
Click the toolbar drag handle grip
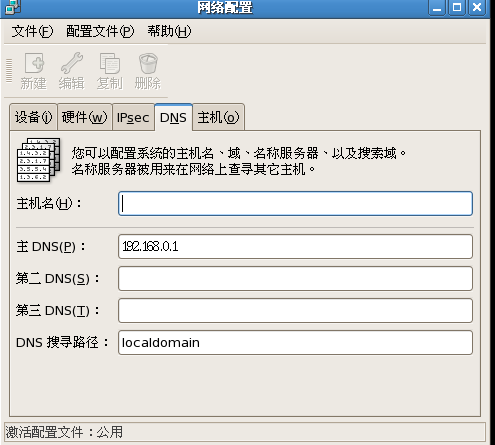click(x=9, y=71)
